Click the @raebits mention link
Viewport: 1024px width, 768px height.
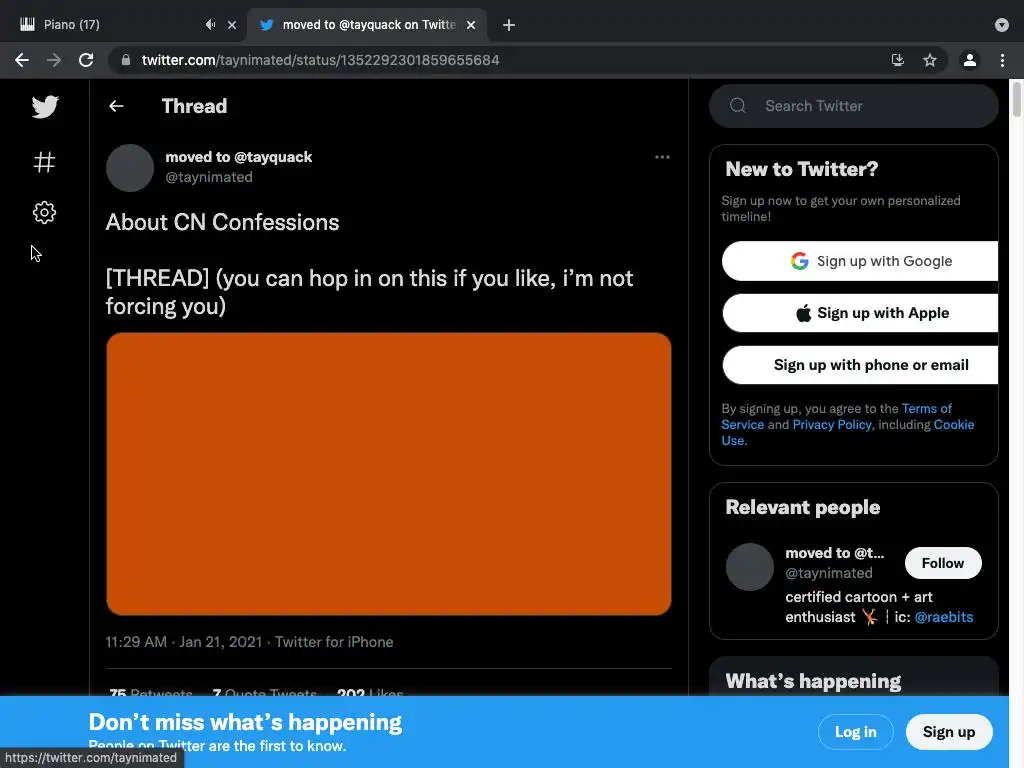pos(944,617)
